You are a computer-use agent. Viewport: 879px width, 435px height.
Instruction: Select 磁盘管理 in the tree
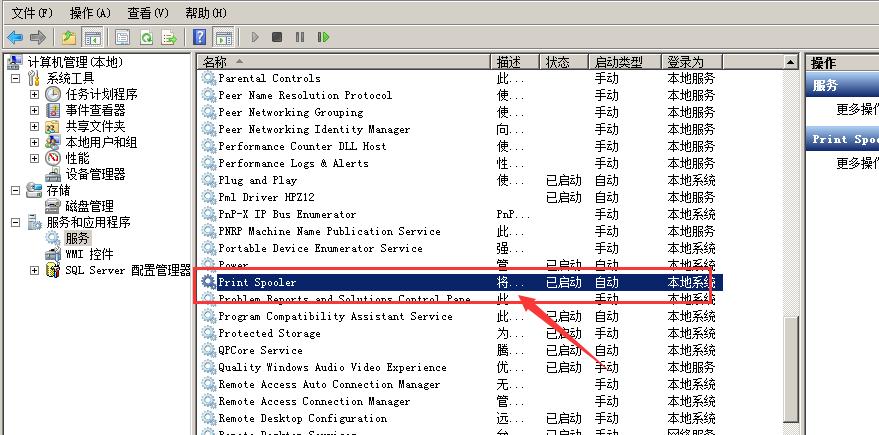point(89,206)
